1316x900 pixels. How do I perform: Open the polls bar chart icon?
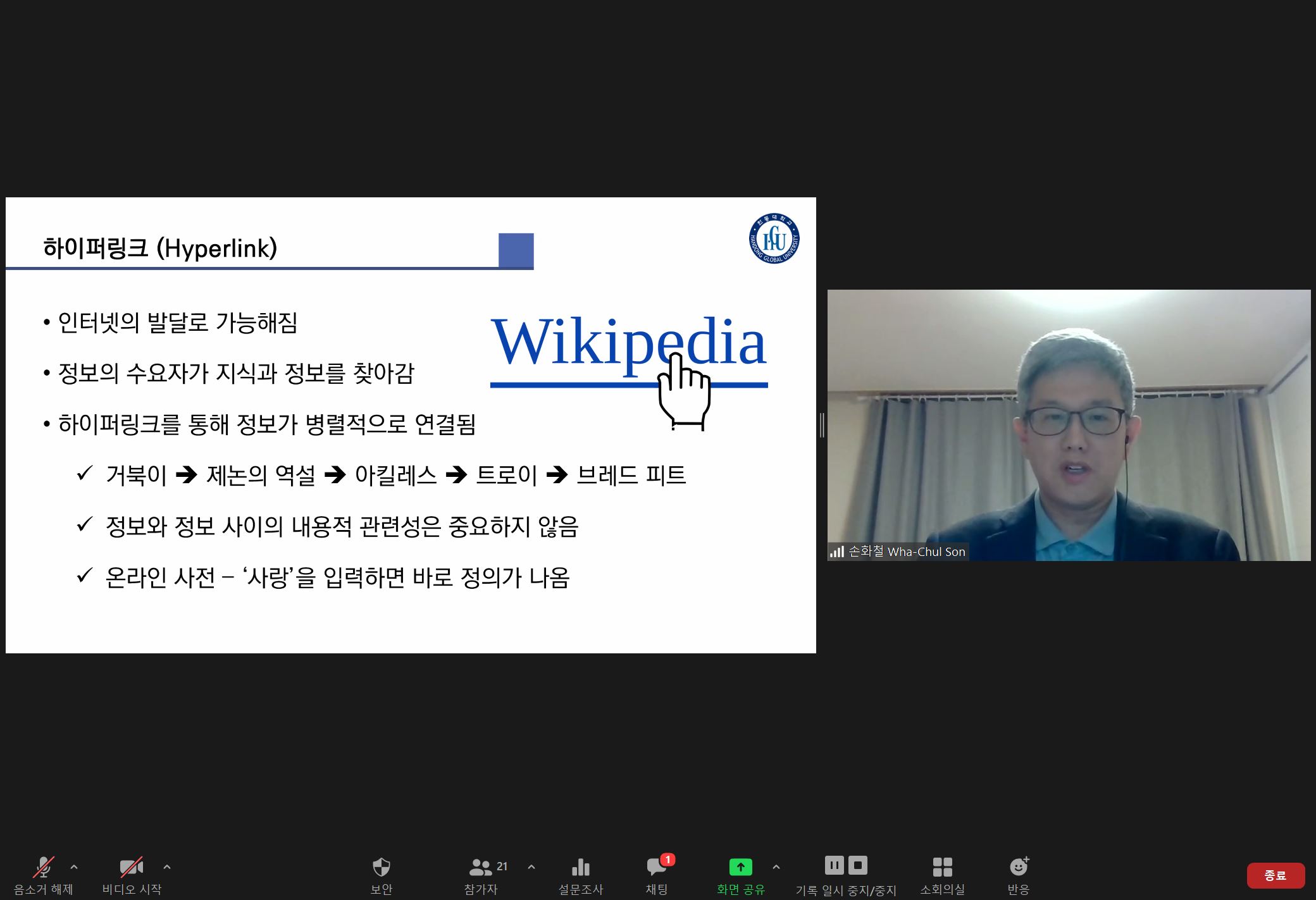pyautogui.click(x=580, y=867)
